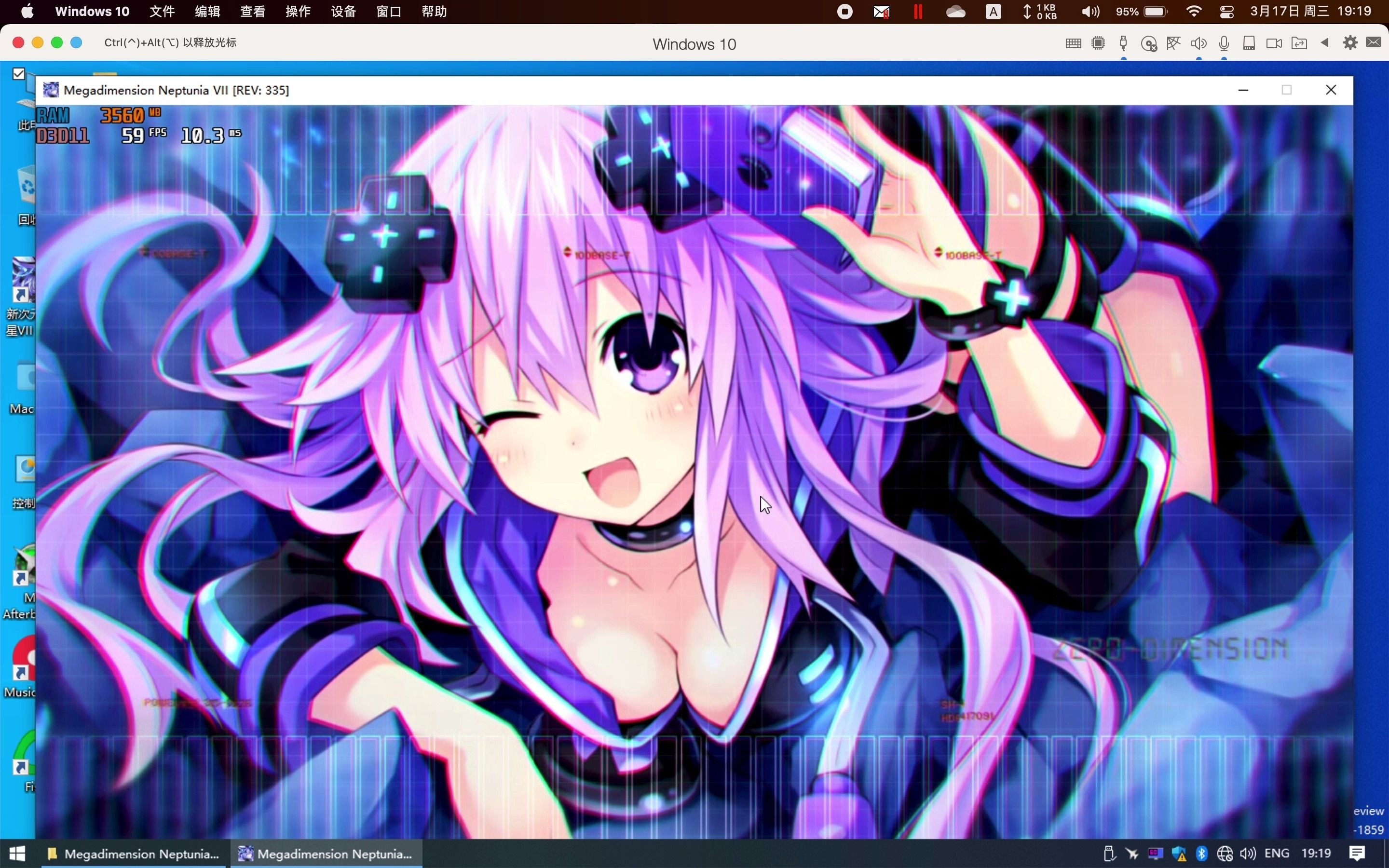The width and height of the screenshot is (1389, 868).
Task: Click the Windows Start button
Action: 17,854
